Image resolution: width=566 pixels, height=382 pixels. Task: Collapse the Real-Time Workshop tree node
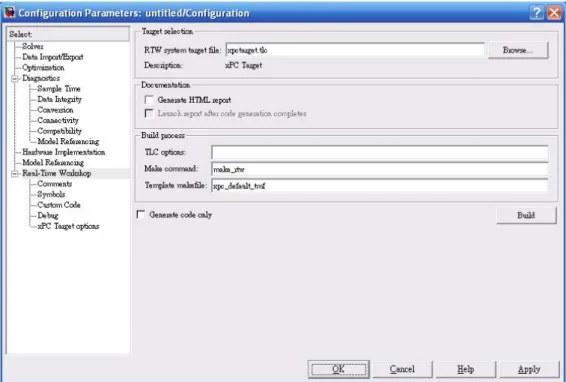[x=15, y=174]
